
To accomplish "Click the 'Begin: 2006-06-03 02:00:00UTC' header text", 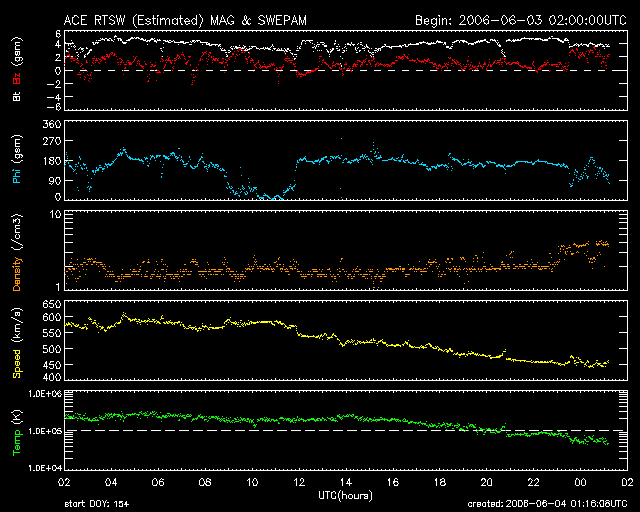I will coord(521,20).
